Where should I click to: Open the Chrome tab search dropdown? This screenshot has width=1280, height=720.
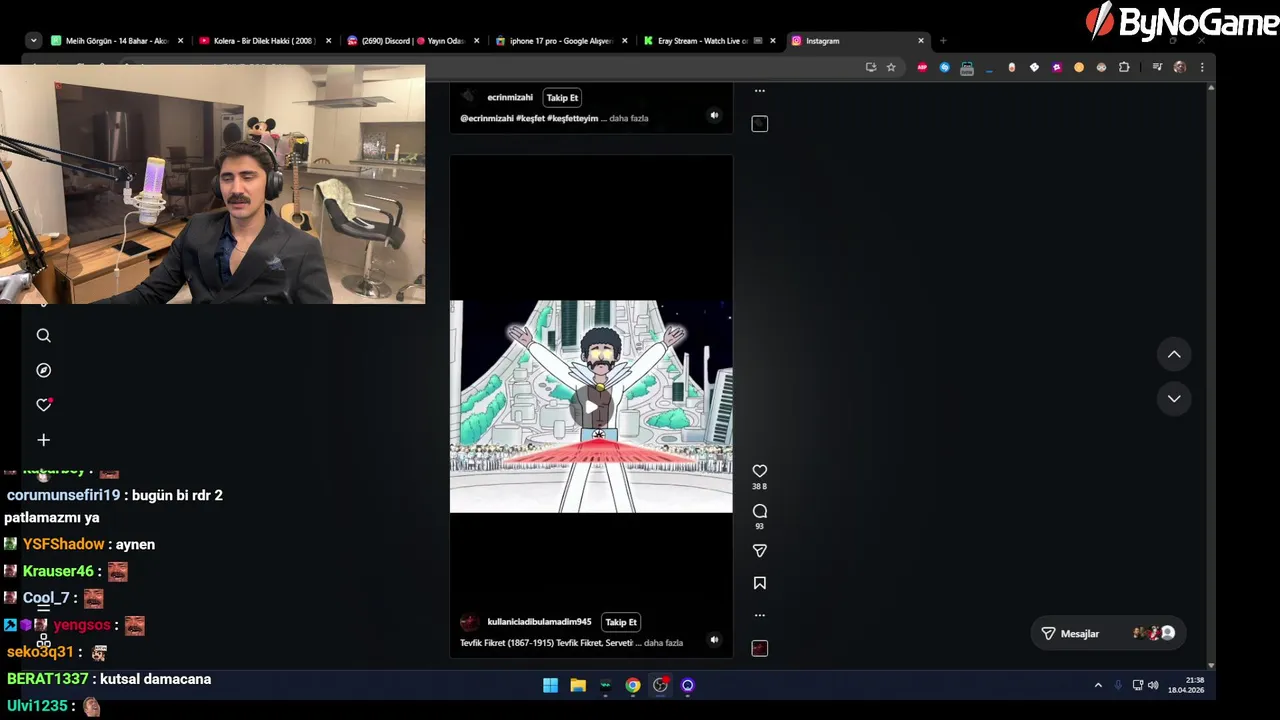[x=33, y=41]
